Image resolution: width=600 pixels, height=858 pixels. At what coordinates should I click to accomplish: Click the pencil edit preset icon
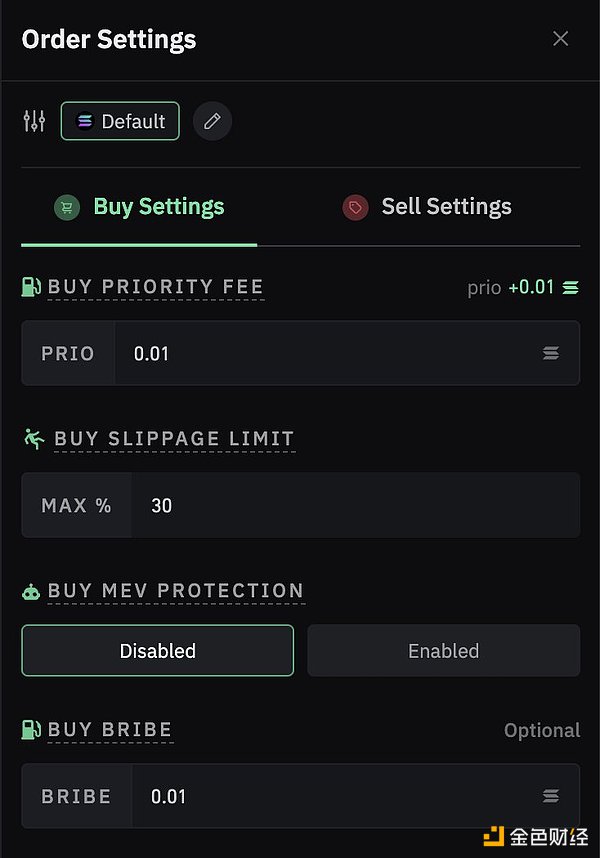[x=212, y=122]
